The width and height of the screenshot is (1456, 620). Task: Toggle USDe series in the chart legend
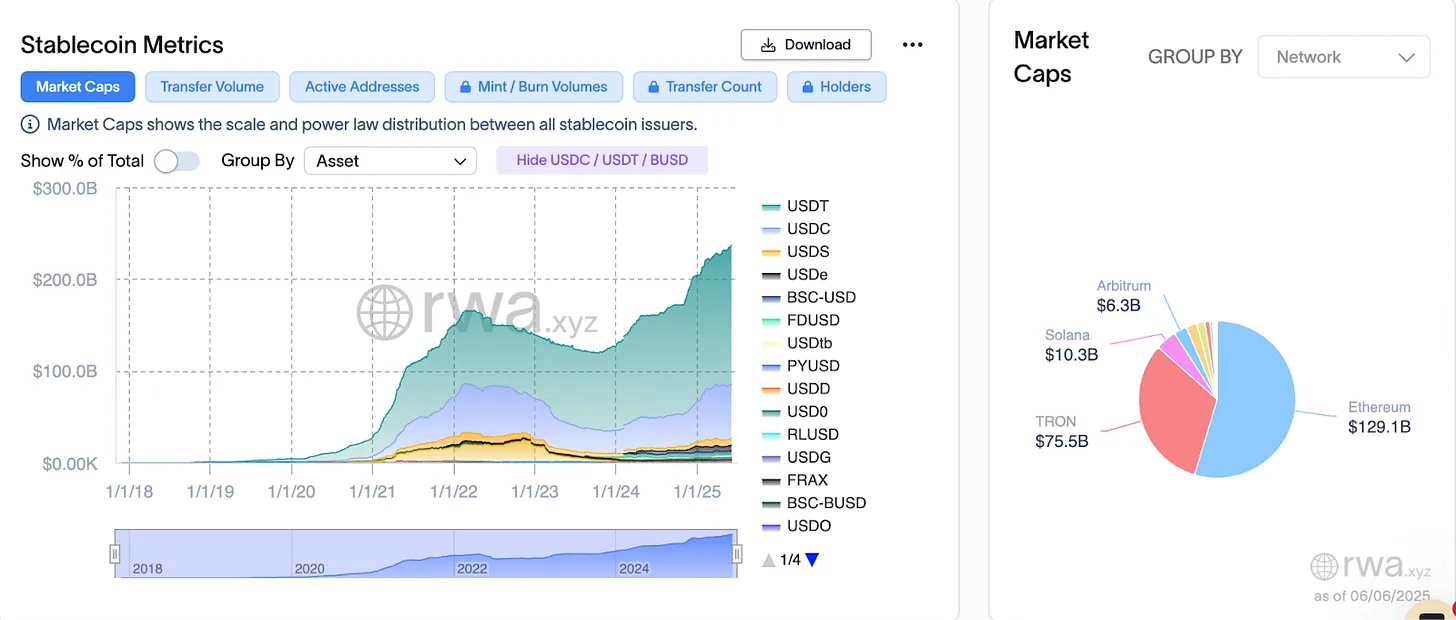pyautogui.click(x=793, y=275)
